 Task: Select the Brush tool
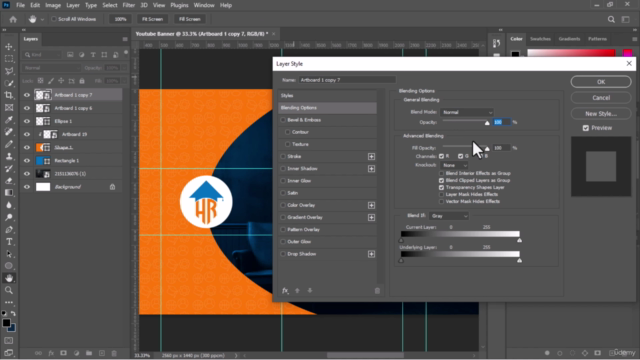(9, 144)
